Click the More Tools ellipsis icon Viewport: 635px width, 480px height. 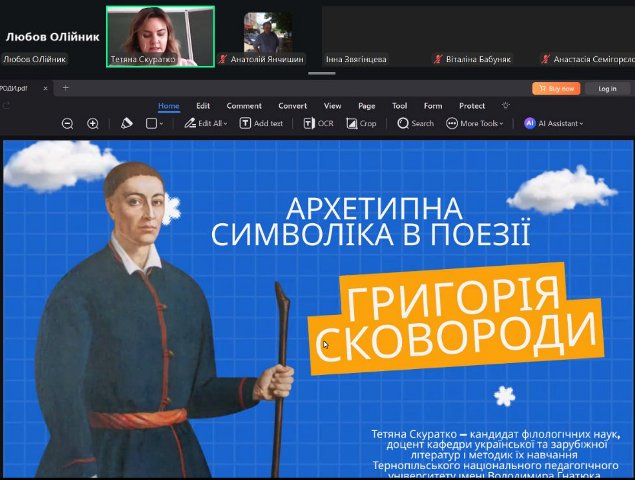[x=452, y=123]
